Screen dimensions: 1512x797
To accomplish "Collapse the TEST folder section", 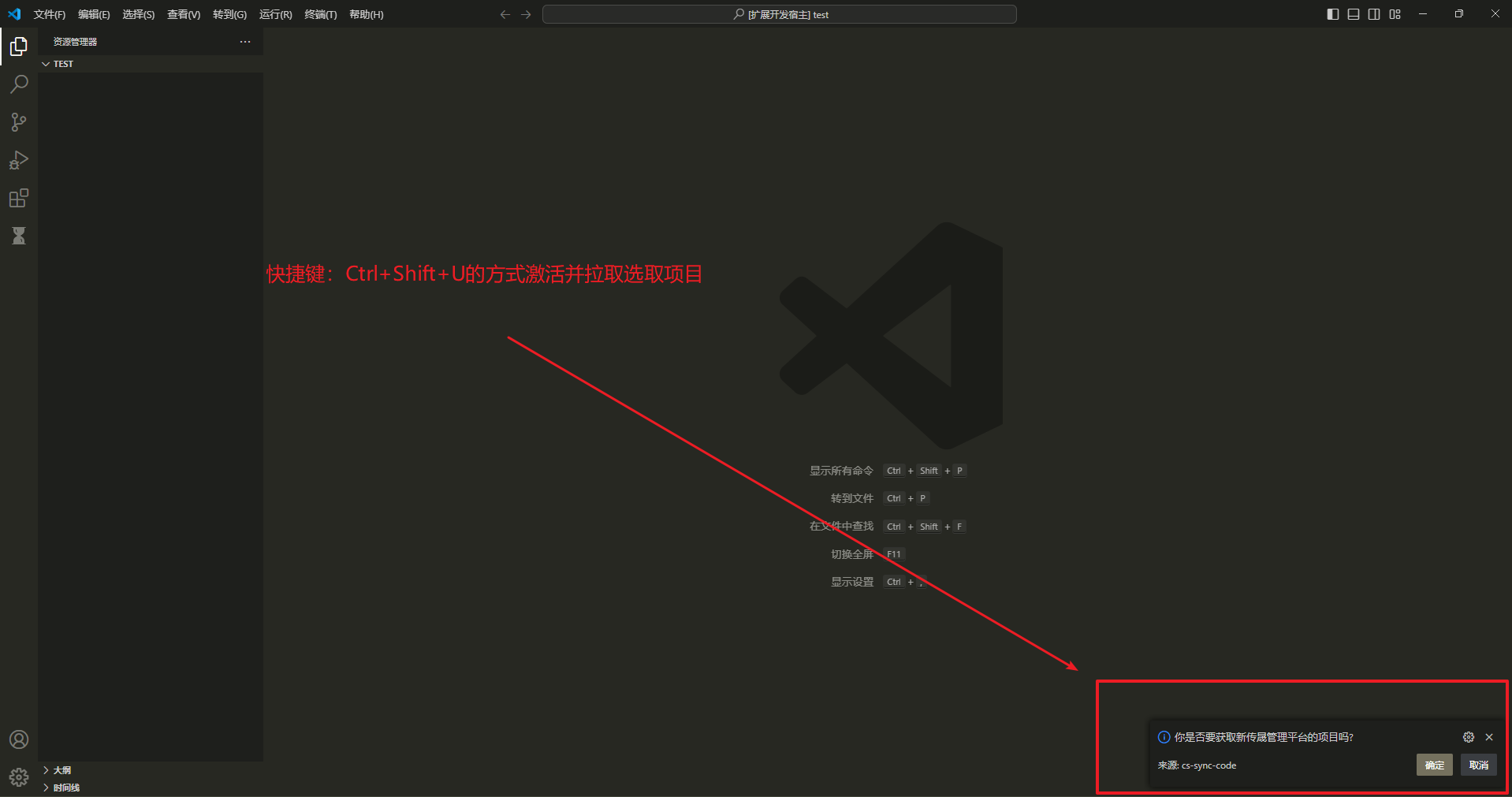I will pyautogui.click(x=150, y=64).
